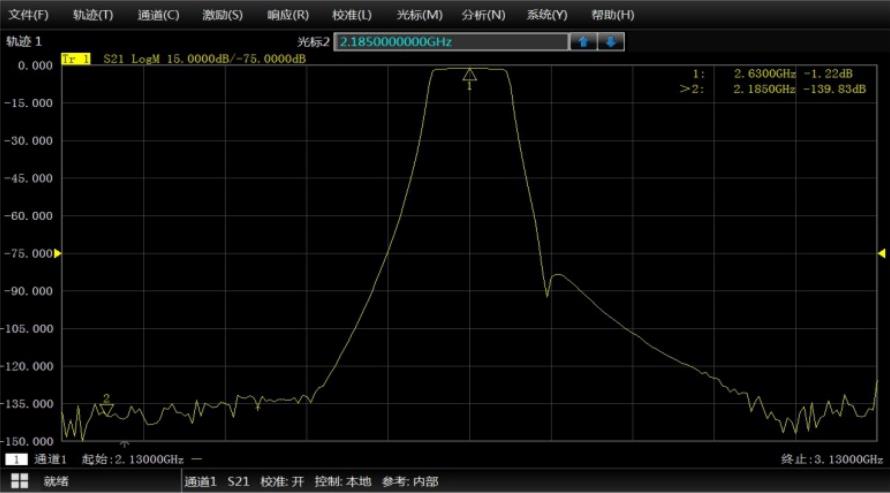Open the 激励(S) menu
890x493 pixels.
[x=222, y=15]
